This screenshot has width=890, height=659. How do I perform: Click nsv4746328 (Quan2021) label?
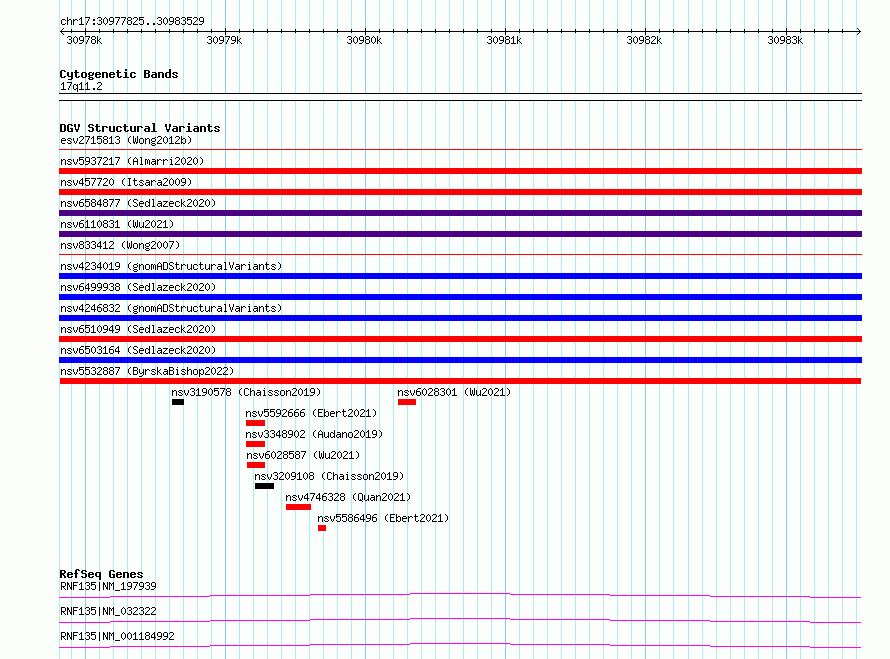pyautogui.click(x=348, y=497)
